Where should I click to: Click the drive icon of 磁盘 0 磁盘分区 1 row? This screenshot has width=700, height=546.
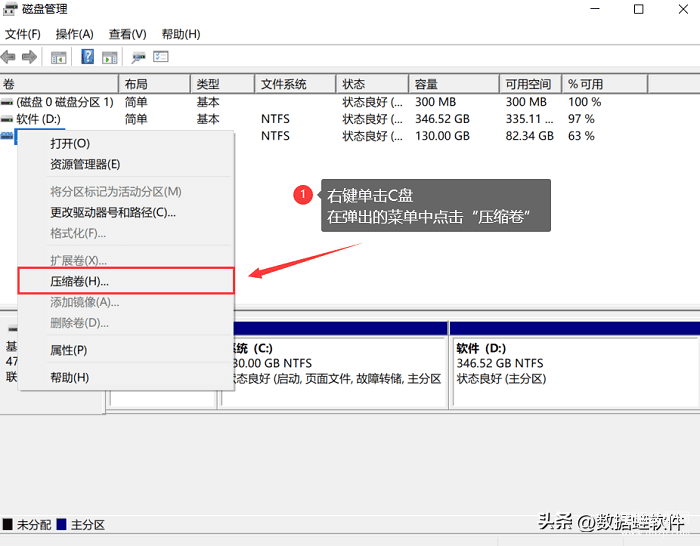tap(7, 102)
